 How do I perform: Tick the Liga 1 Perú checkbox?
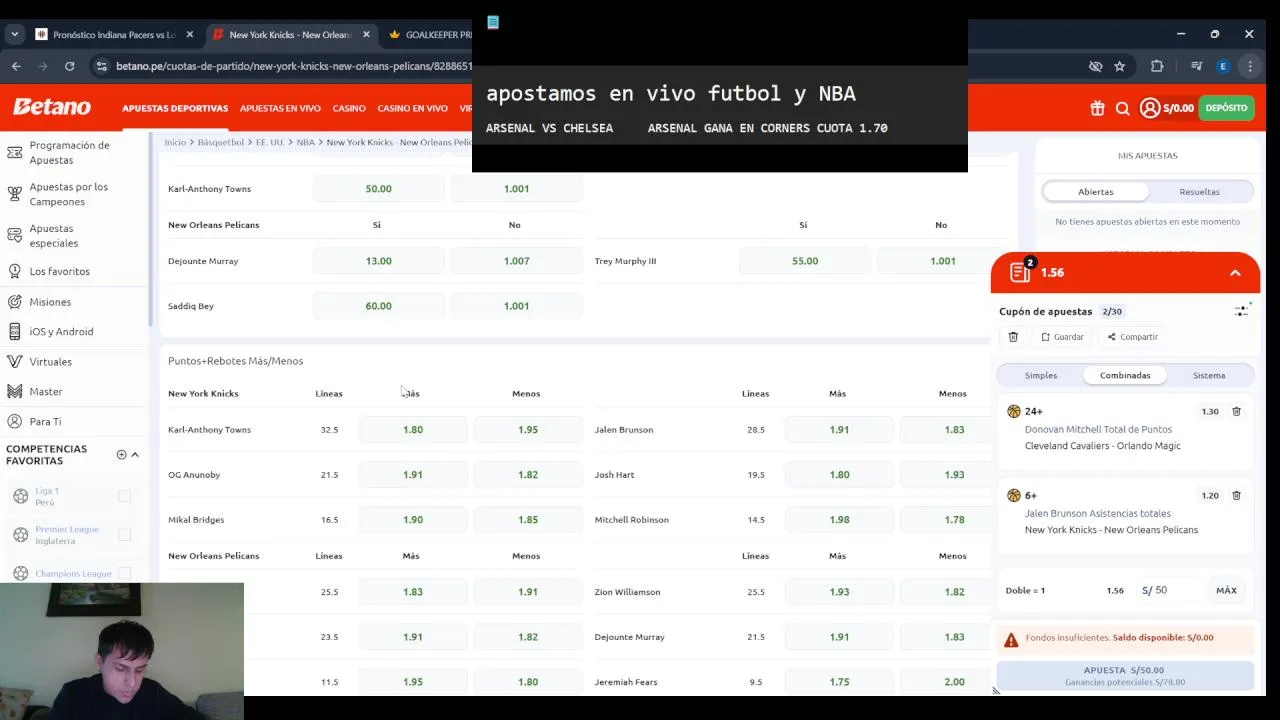click(x=124, y=496)
